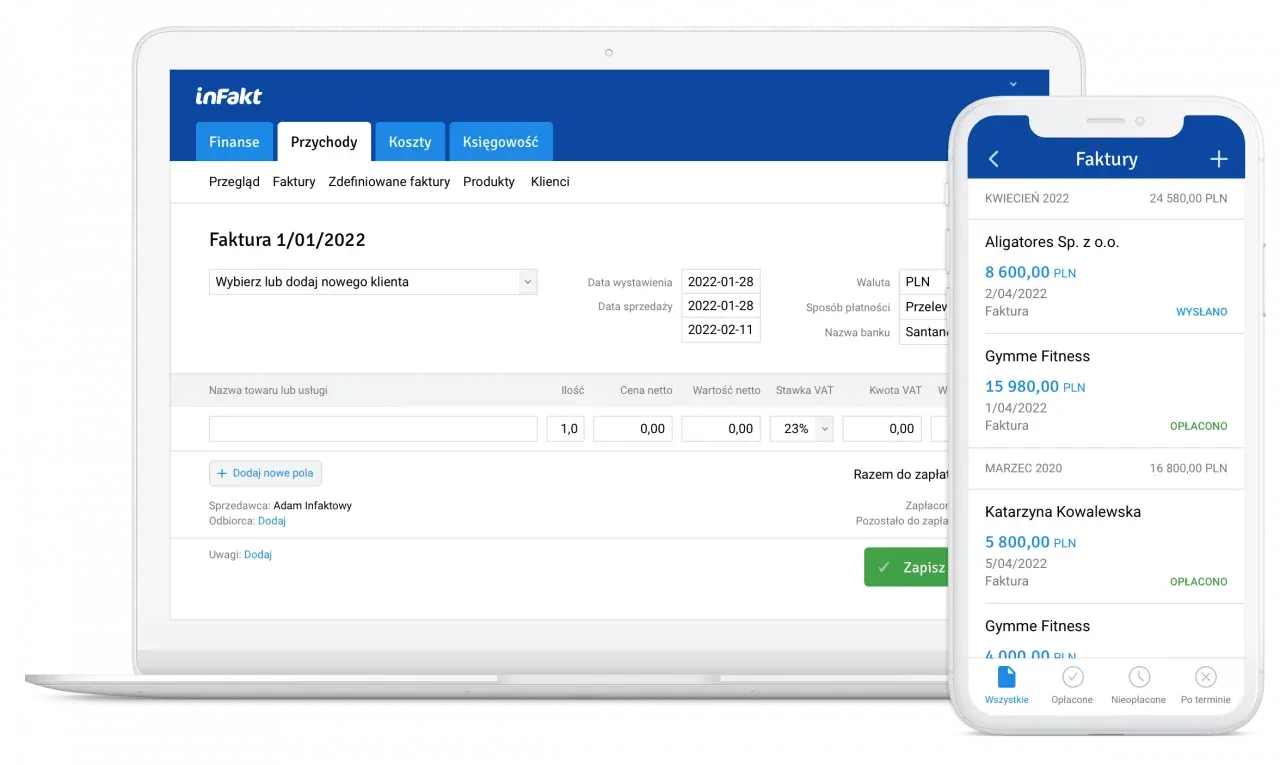The width and height of the screenshot is (1280, 765).
Task: Click Dodaj nowe pola button
Action: click(x=265, y=472)
